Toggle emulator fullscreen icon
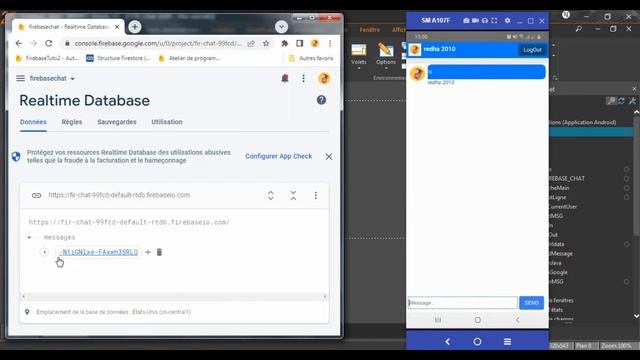 tap(494, 20)
